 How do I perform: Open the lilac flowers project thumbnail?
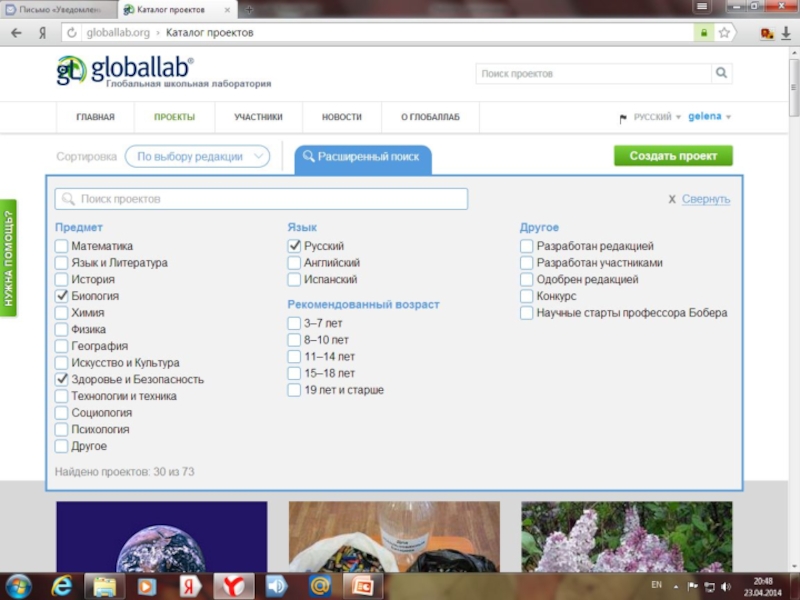[x=627, y=537]
